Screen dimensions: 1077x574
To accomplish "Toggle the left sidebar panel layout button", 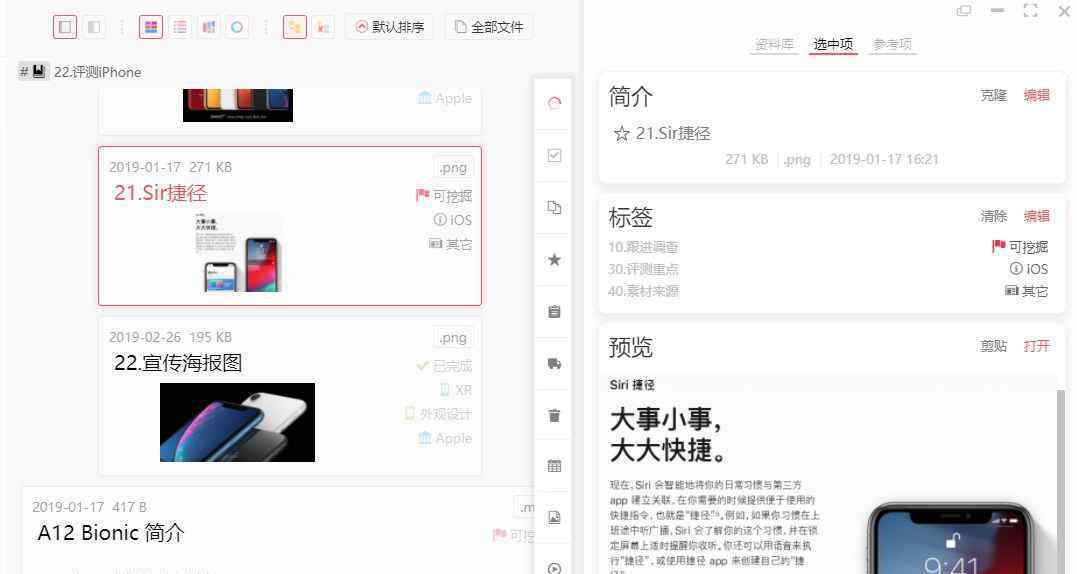I will [x=65, y=27].
